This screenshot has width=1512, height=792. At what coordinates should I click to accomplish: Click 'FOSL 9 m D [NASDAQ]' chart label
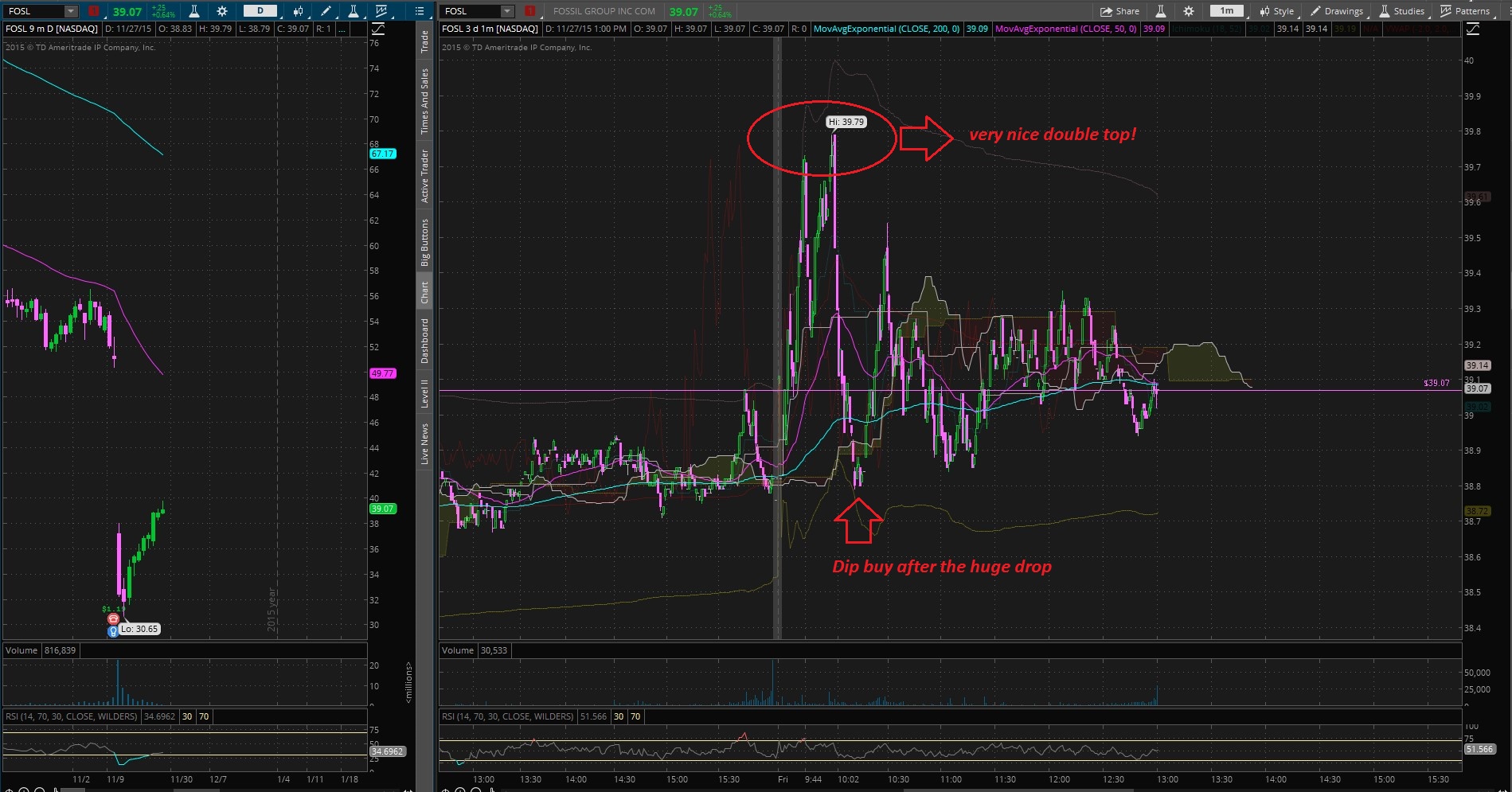tap(52, 29)
